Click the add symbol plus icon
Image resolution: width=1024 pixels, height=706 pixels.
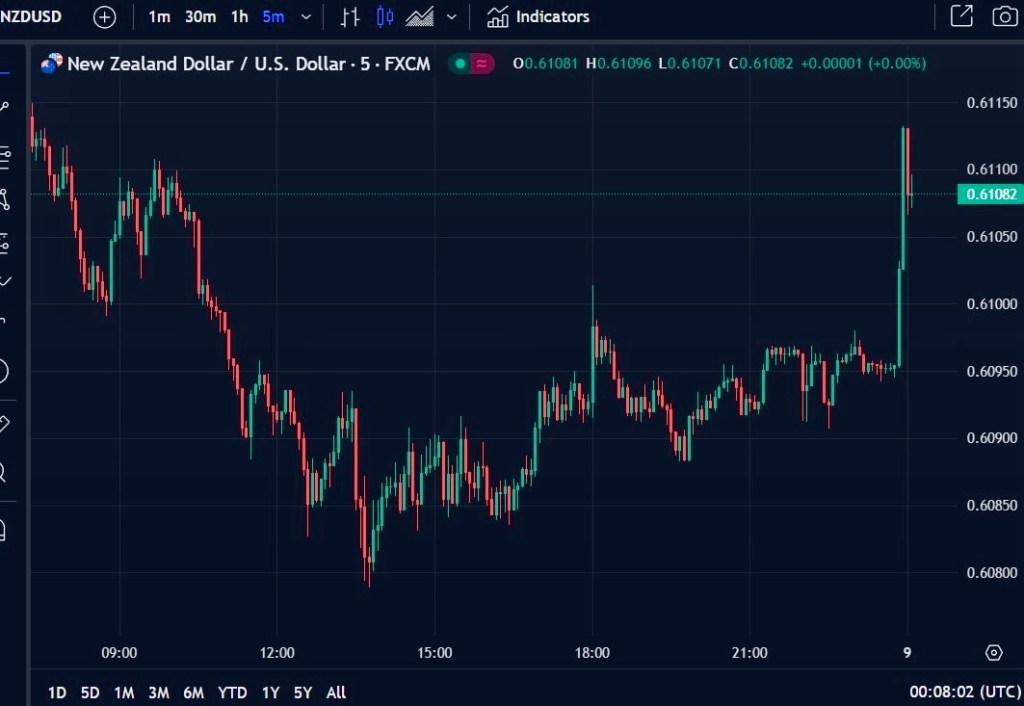click(104, 17)
